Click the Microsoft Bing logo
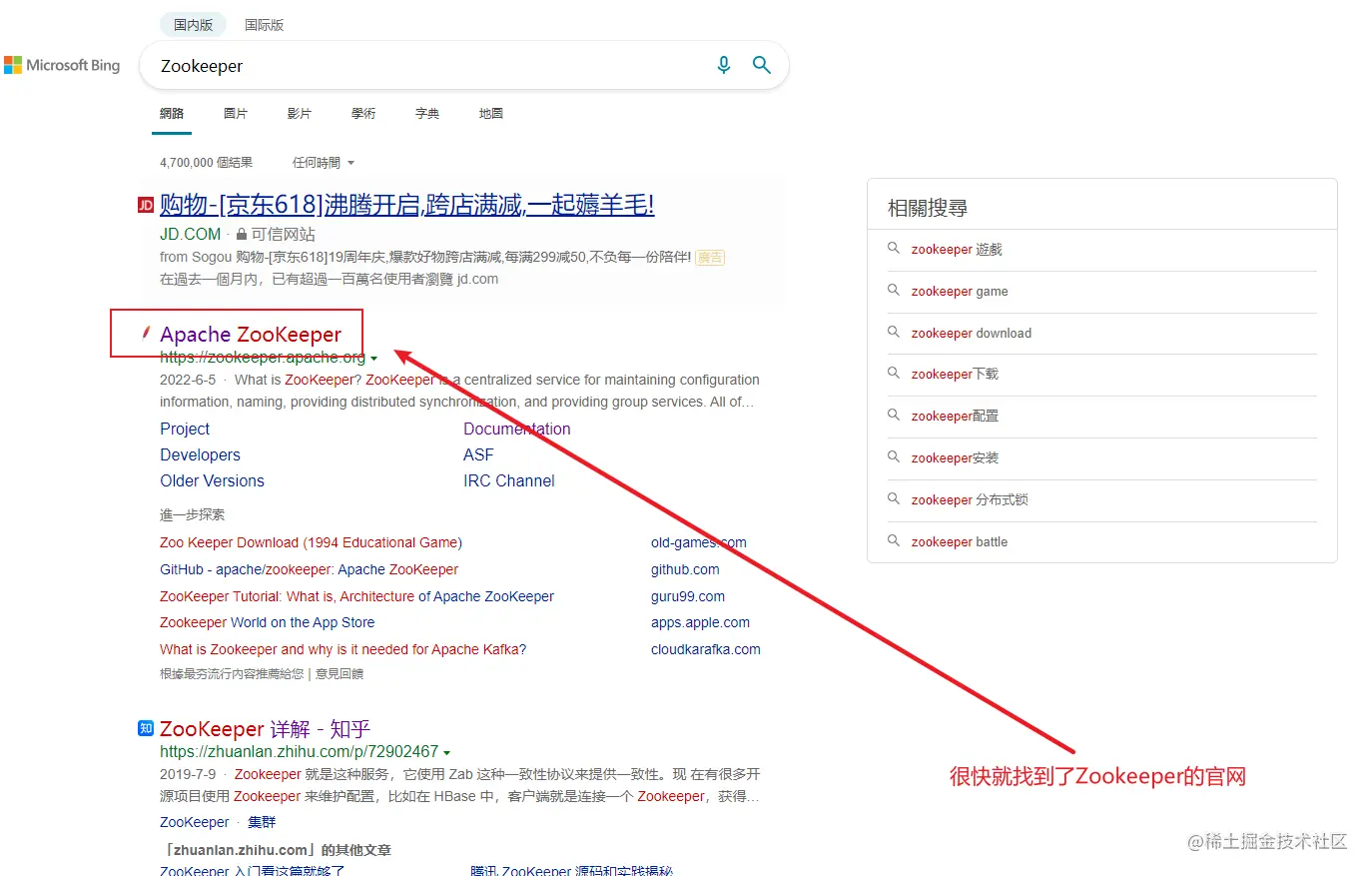This screenshot has width=1372, height=876. tap(62, 65)
